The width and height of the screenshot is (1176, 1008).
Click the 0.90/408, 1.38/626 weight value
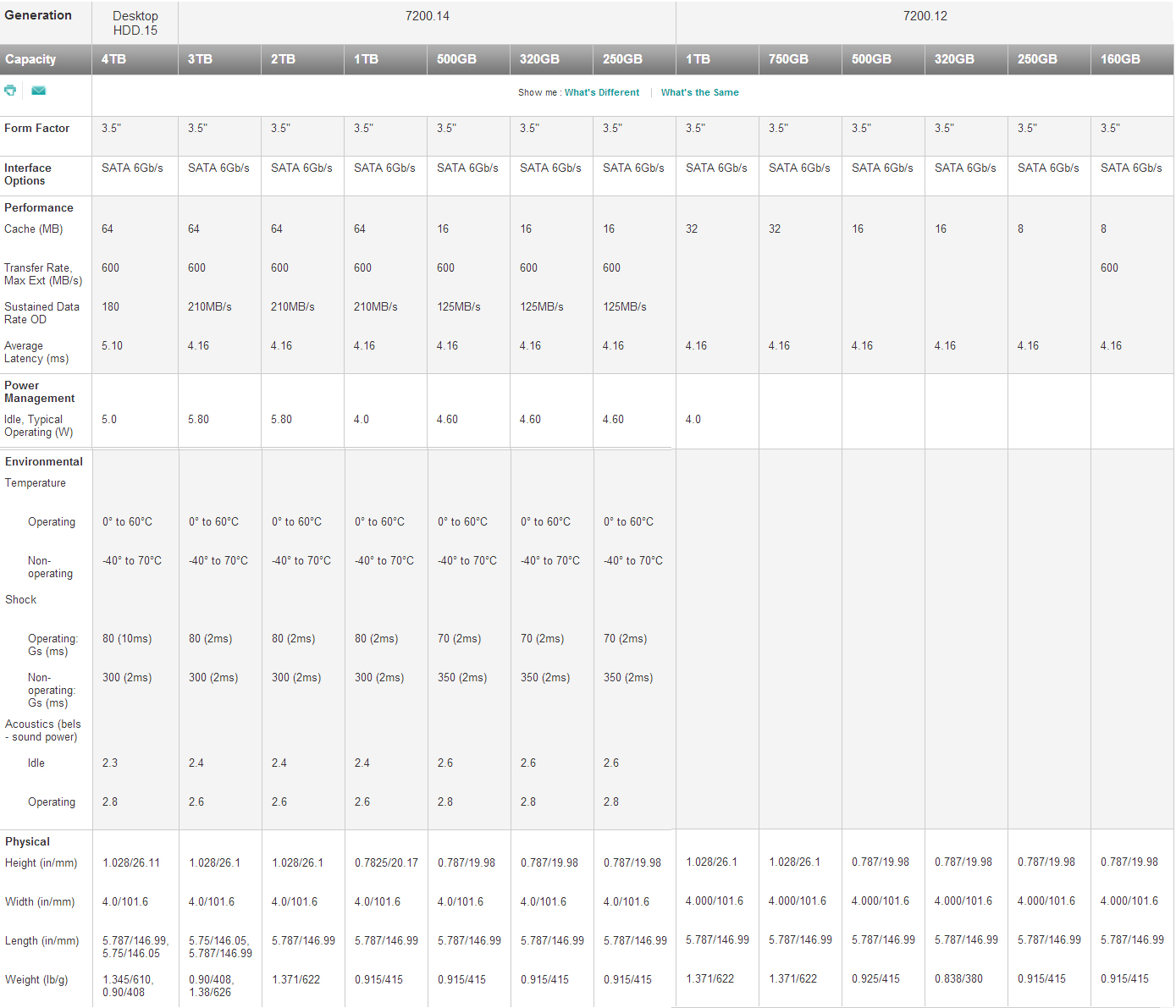(x=211, y=986)
